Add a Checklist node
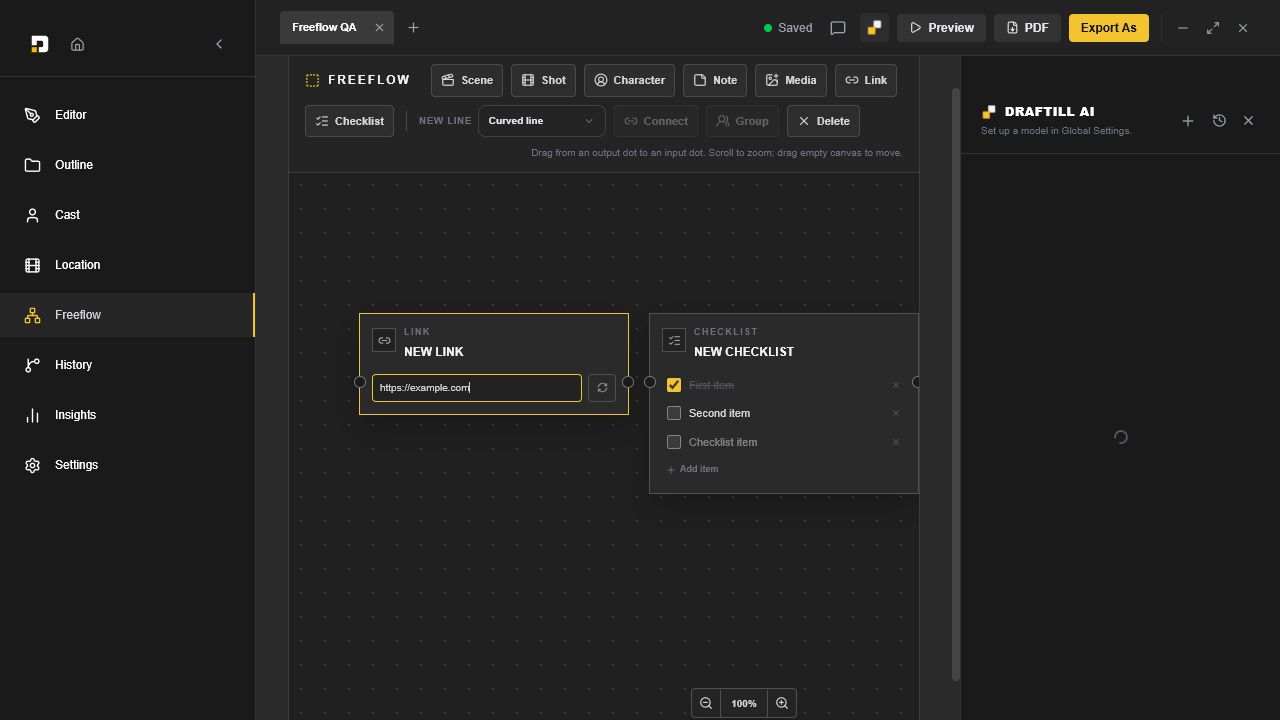Image resolution: width=1280 pixels, height=720 pixels. (349, 121)
